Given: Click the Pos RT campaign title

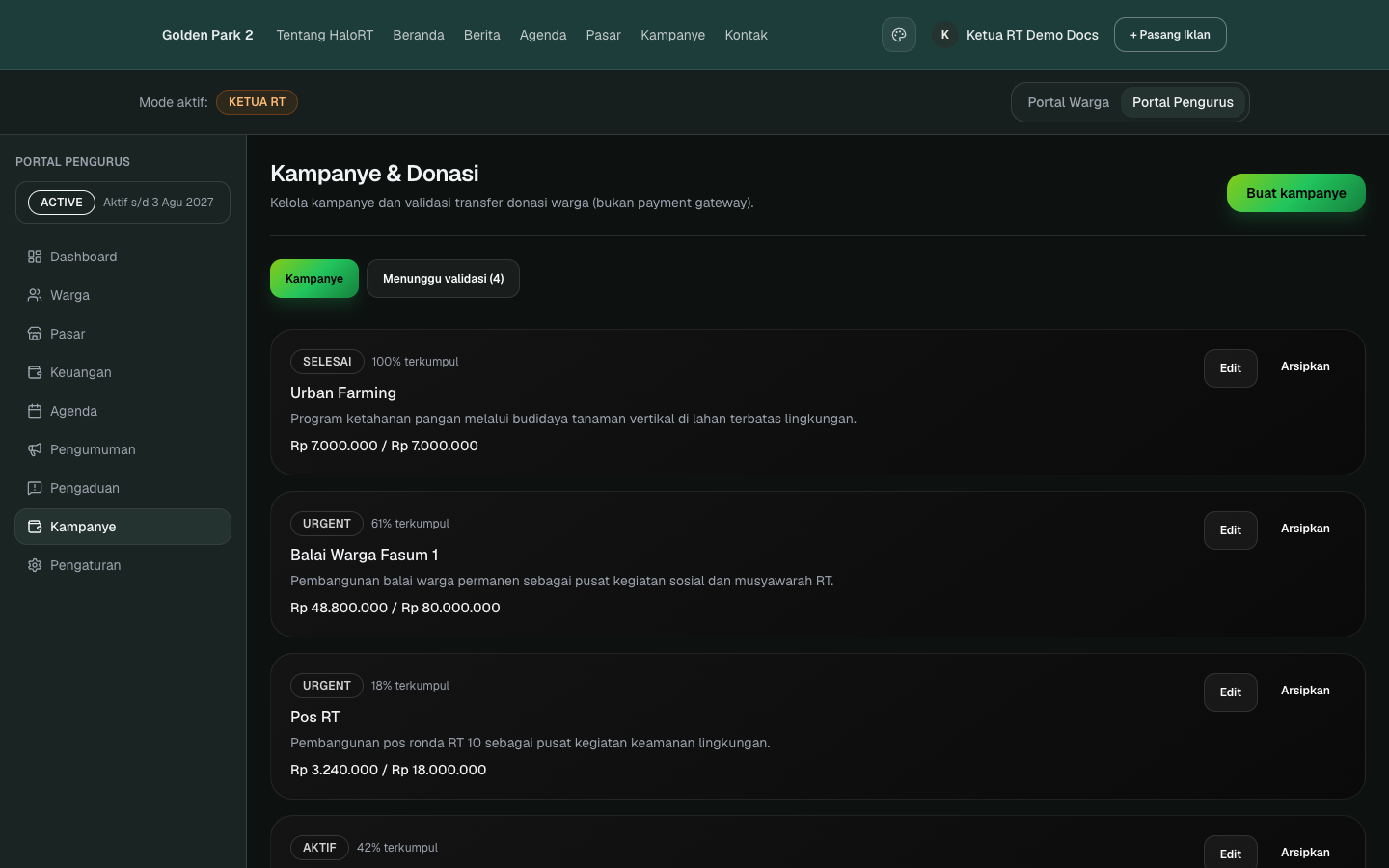Looking at the screenshot, I should pyautogui.click(x=315, y=717).
